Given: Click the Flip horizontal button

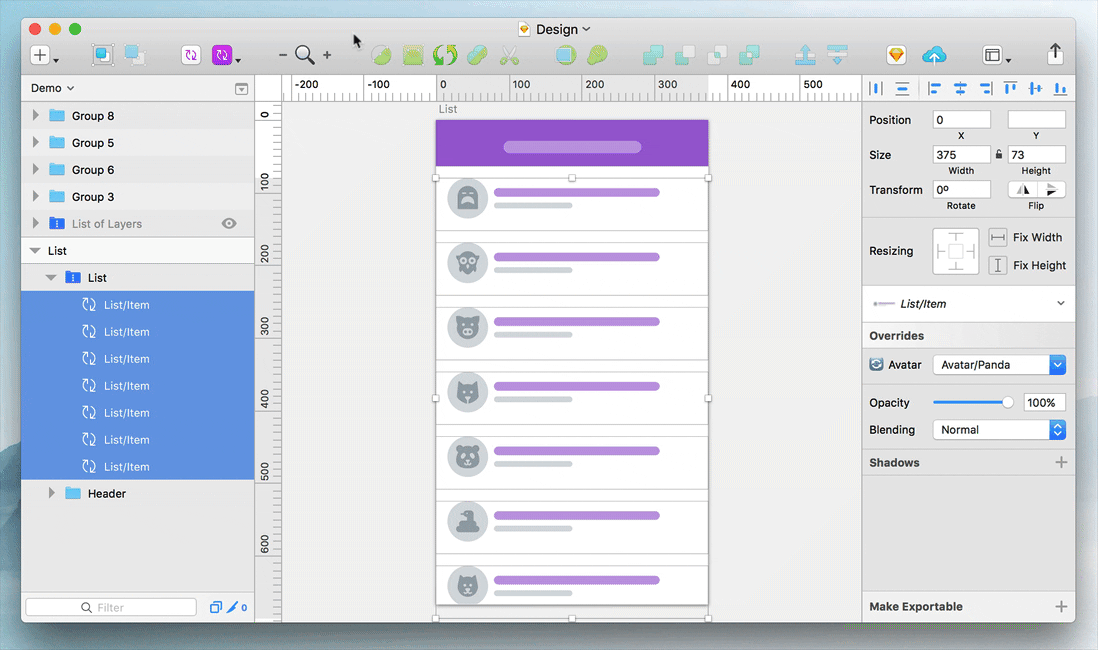Looking at the screenshot, I should [x=1022, y=190].
